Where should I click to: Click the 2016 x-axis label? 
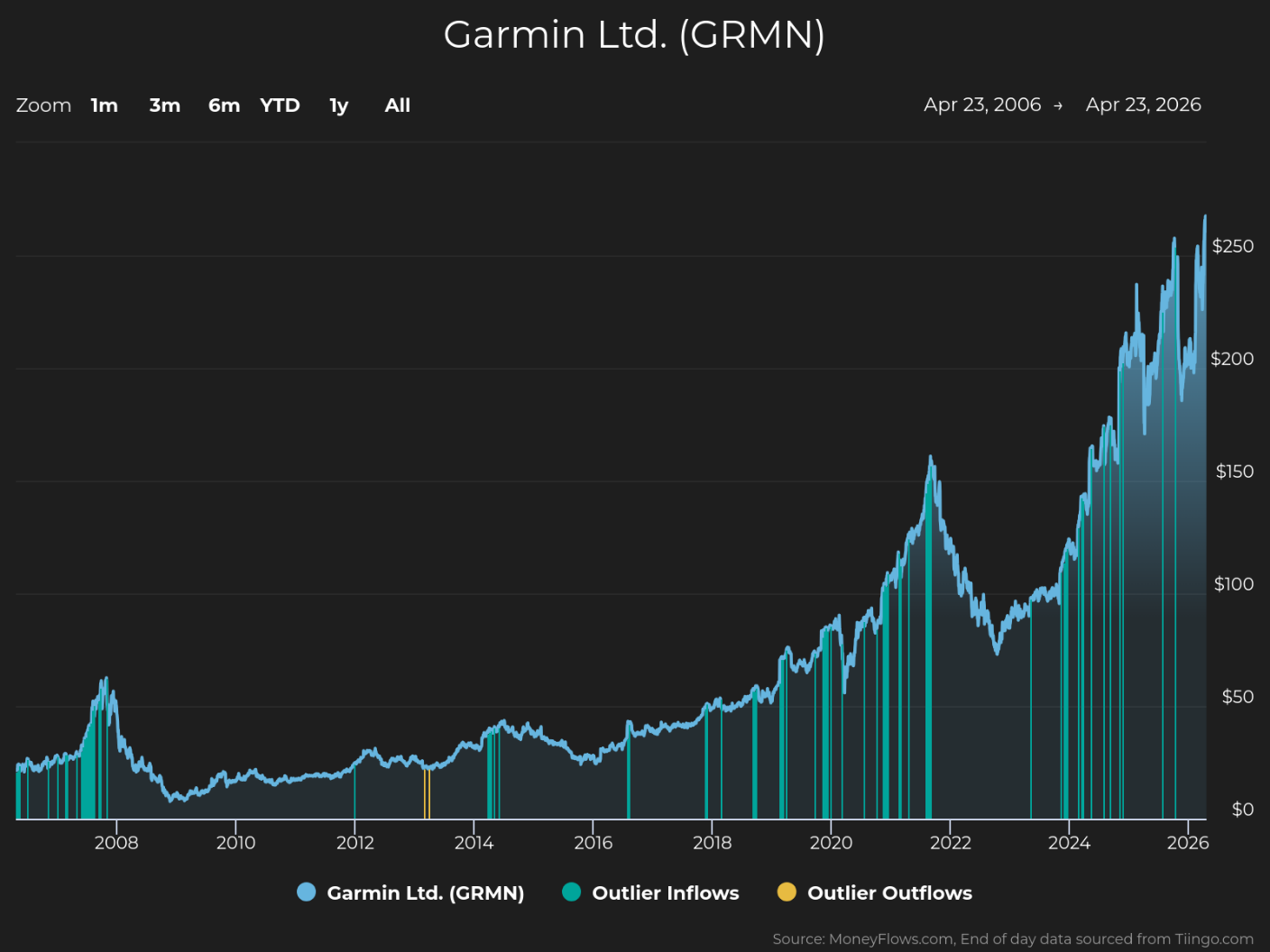tap(593, 842)
